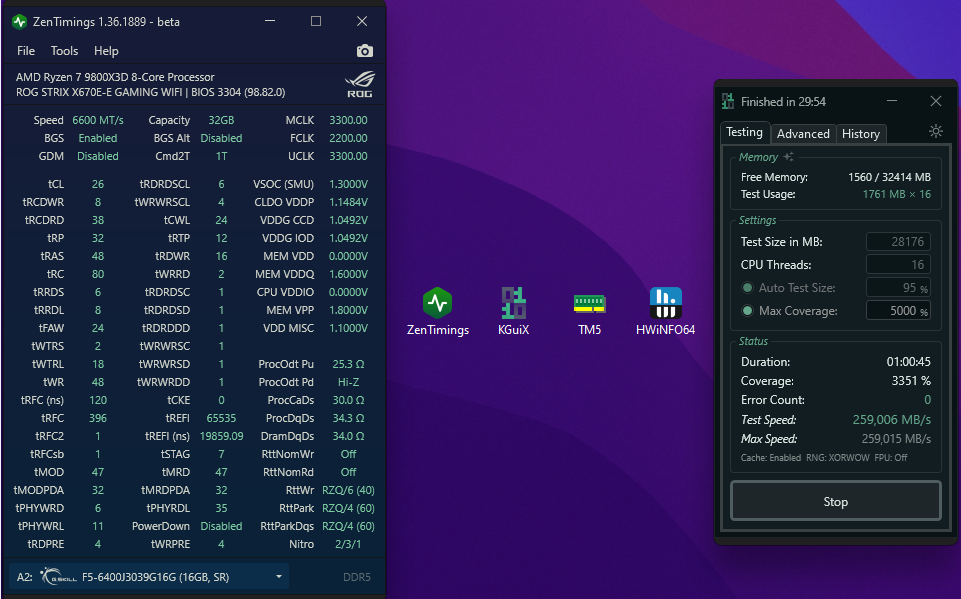961x599 pixels.
Task: Click the Max Coverage percent field
Action: (x=898, y=311)
